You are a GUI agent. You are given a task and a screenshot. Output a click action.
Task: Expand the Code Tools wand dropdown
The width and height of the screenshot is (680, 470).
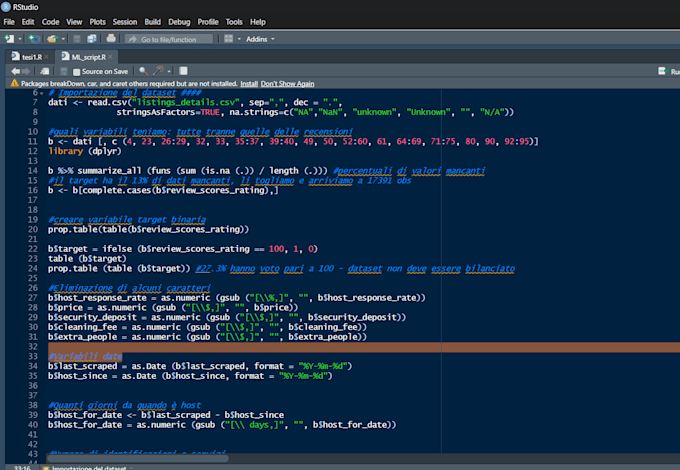(169, 72)
